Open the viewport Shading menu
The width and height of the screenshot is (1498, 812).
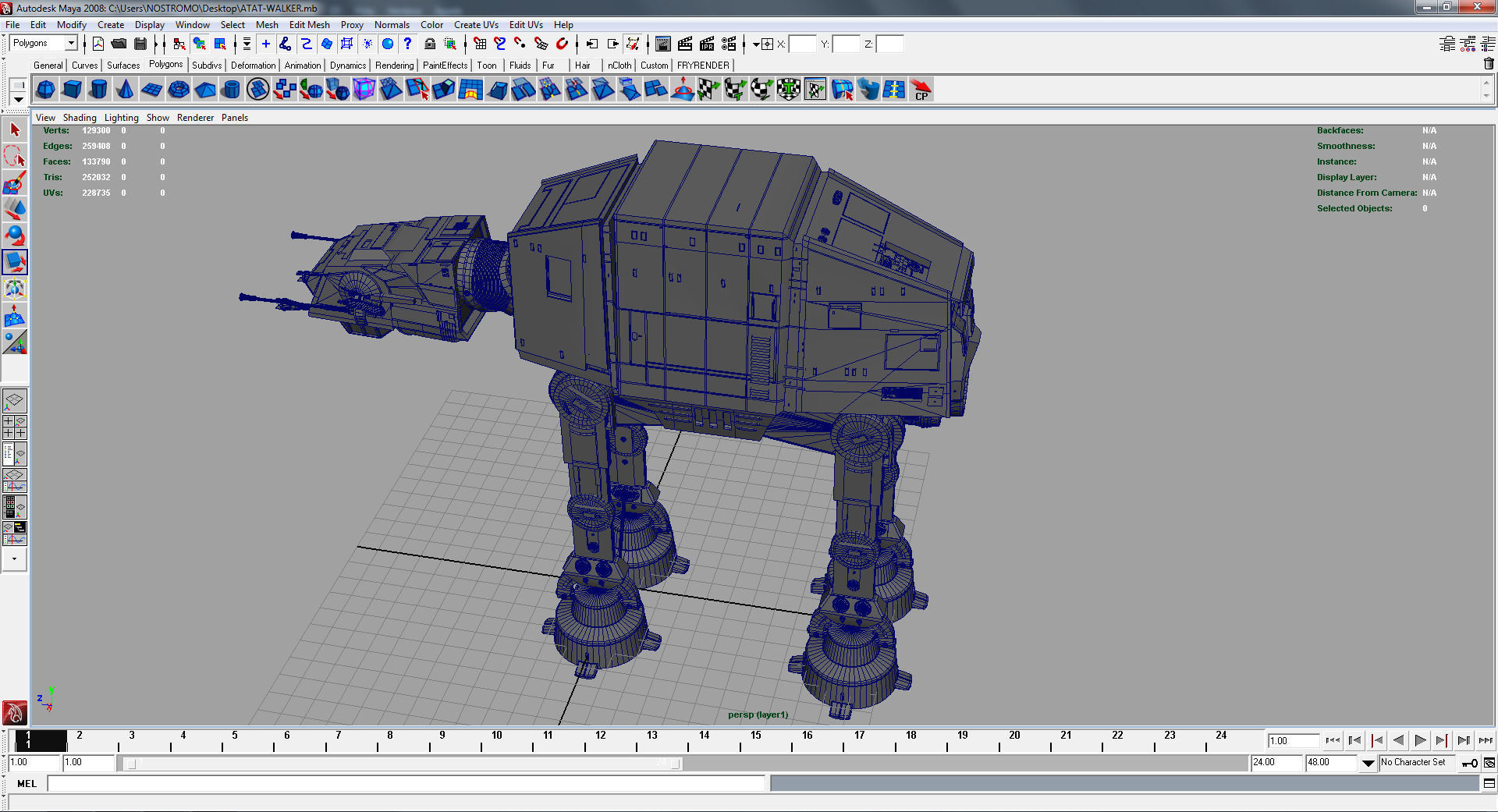point(80,118)
